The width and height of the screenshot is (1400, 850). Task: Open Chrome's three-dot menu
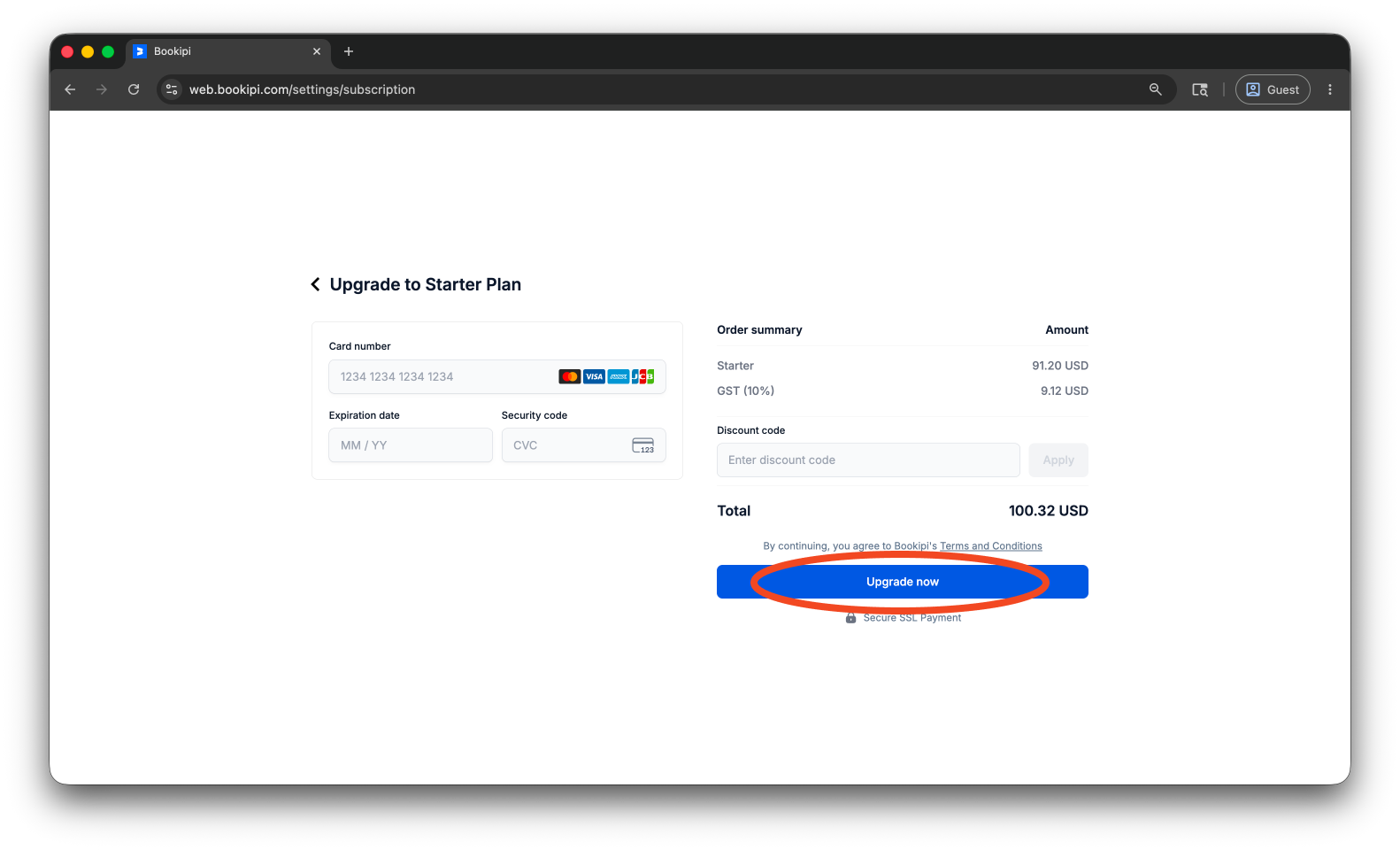click(x=1330, y=89)
